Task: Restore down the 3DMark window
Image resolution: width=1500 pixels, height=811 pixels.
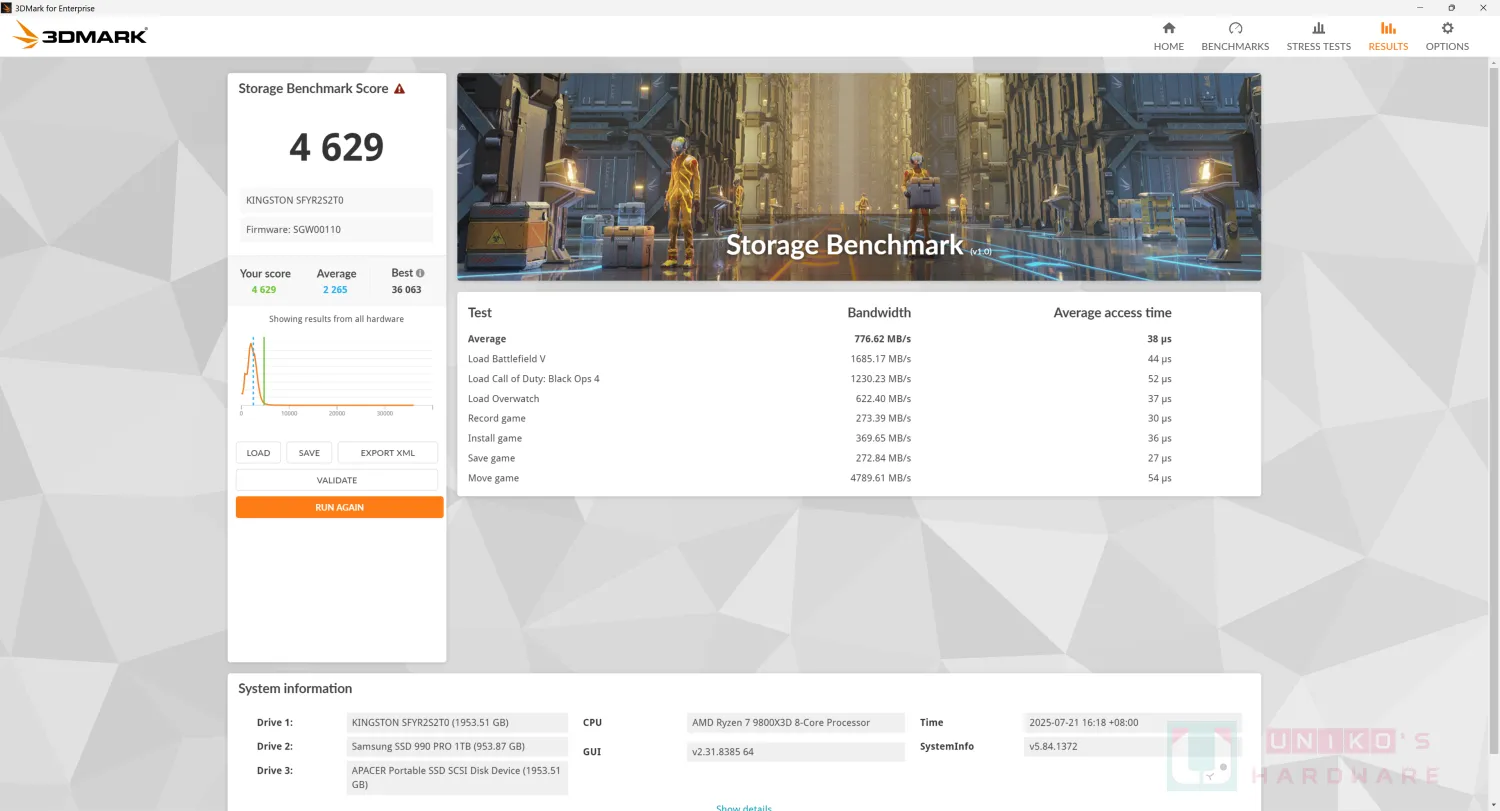Action: point(1451,8)
